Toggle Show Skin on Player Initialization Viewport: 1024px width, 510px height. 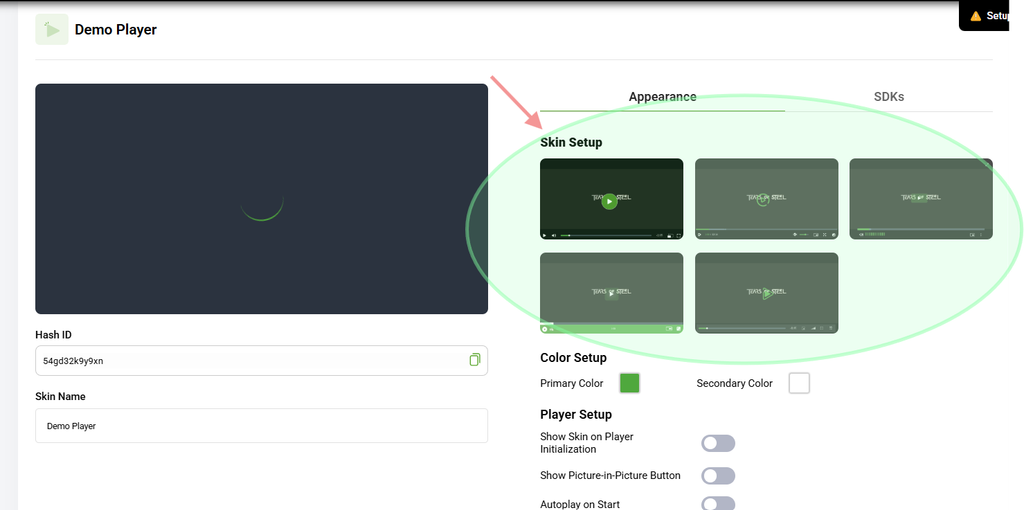coord(718,443)
